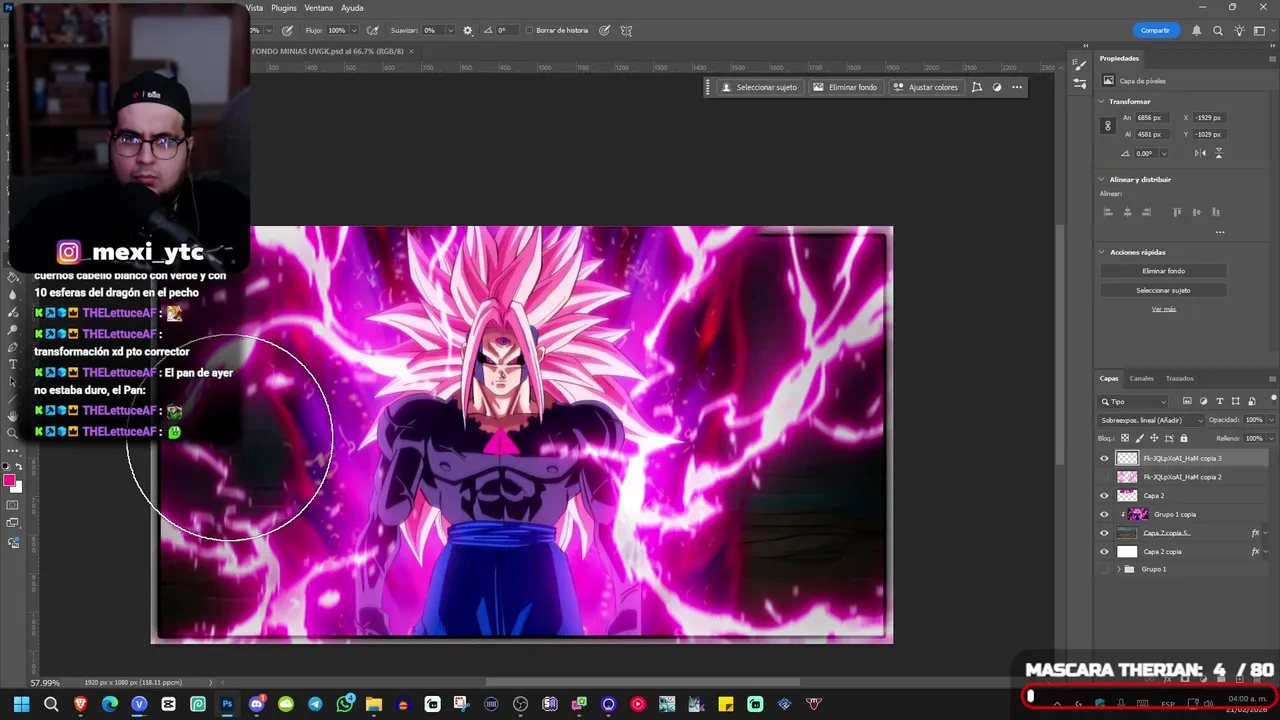This screenshot has height=720, width=1280.
Task: Click Eliminar fondo in Acciones rápidas
Action: tap(1163, 271)
